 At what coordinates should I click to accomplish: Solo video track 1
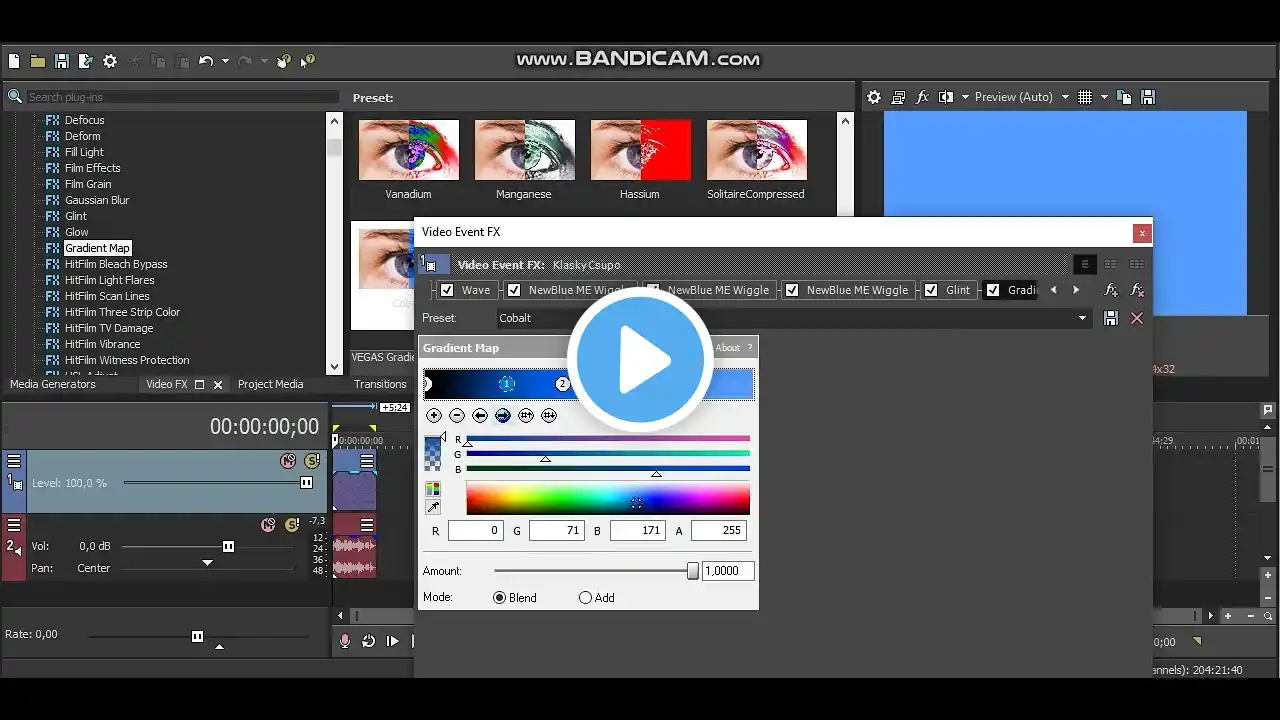point(312,461)
